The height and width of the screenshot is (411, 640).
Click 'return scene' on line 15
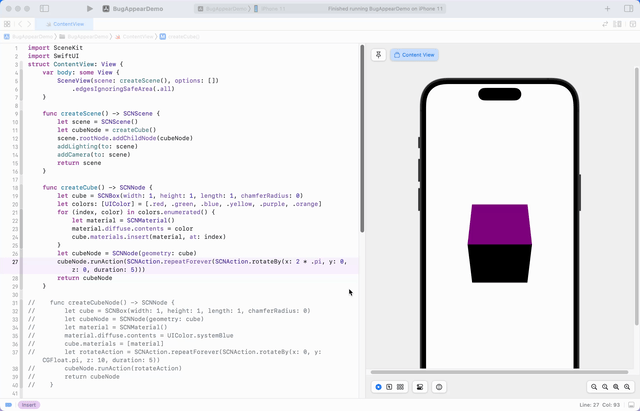click(x=79, y=163)
